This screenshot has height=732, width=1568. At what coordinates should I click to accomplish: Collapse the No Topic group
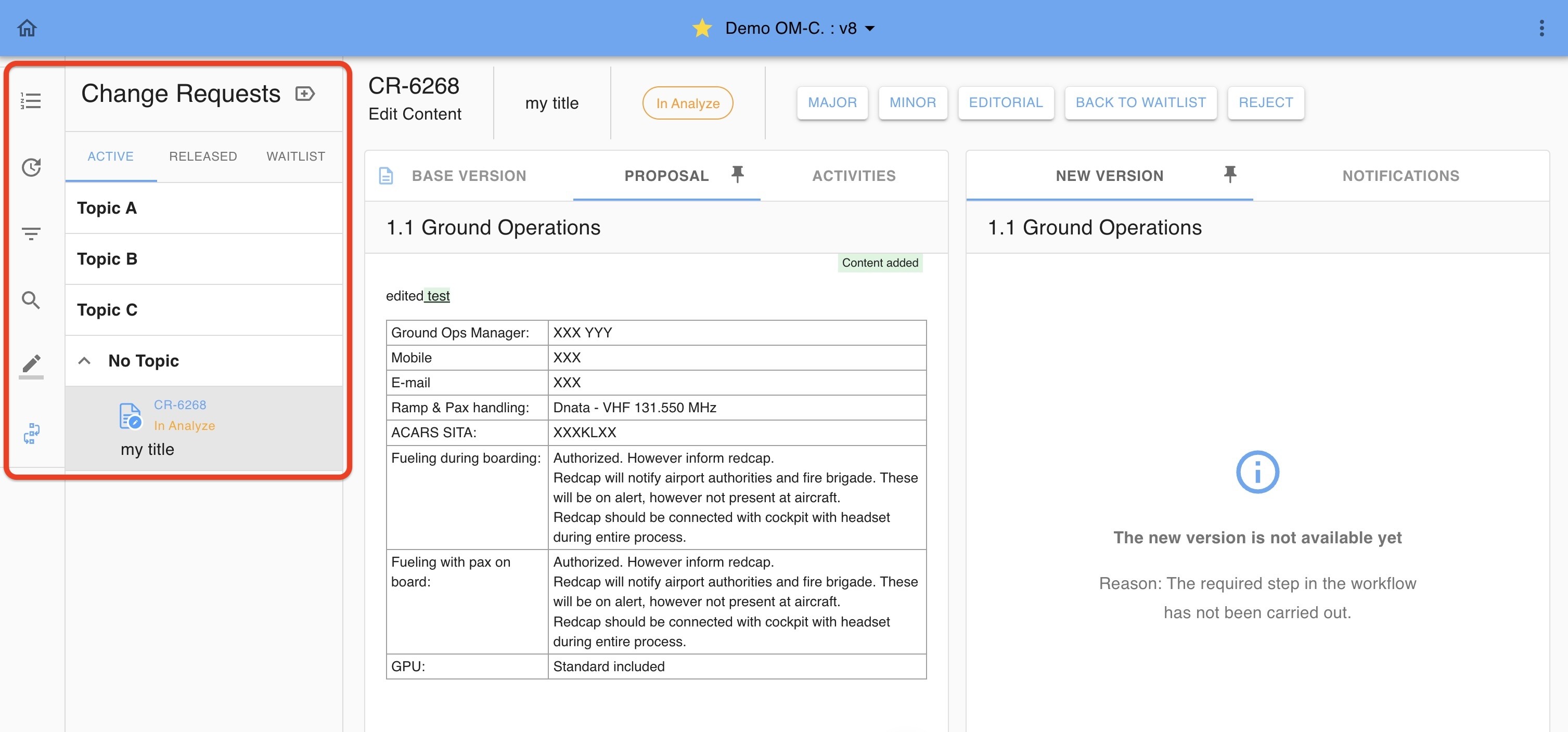coord(85,361)
